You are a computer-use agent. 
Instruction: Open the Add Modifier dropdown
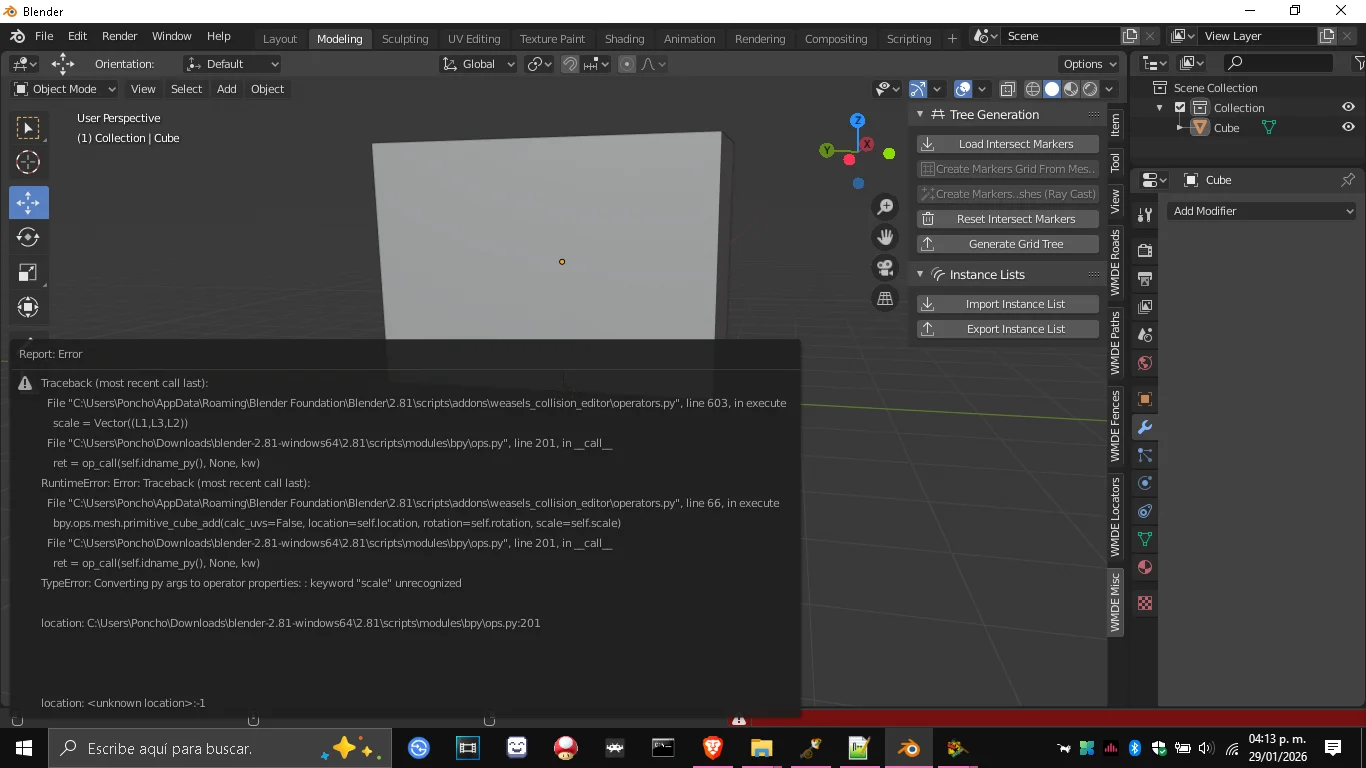pos(1262,211)
